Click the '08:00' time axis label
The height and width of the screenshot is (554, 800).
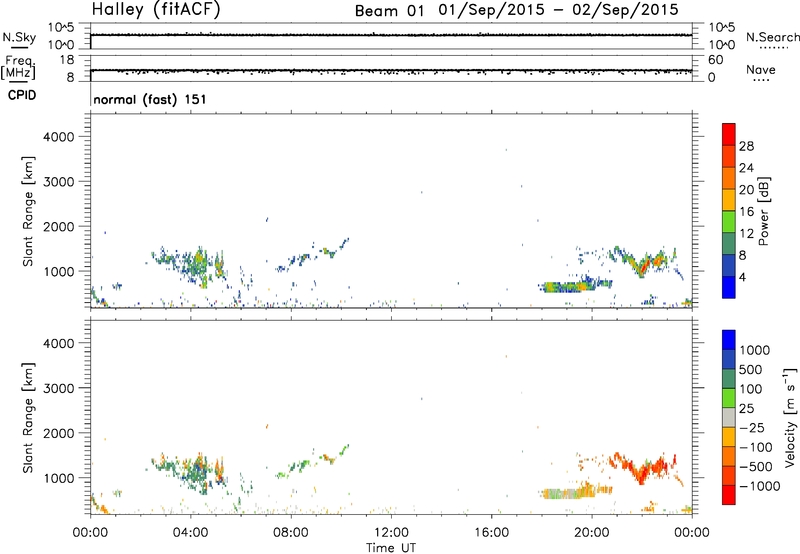click(290, 533)
